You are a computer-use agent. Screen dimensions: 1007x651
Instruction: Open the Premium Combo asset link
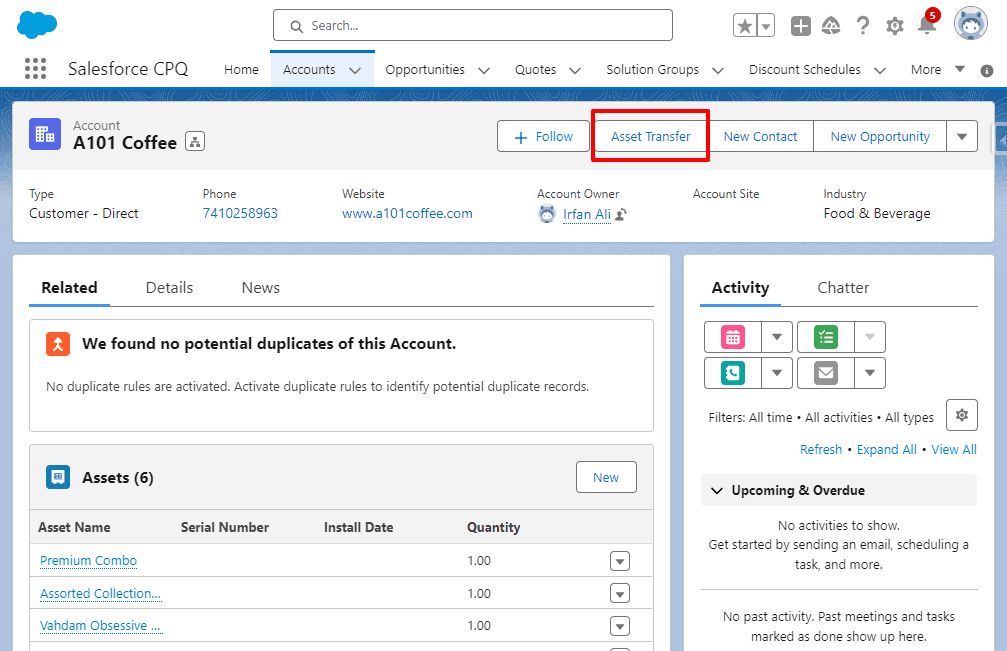point(89,560)
